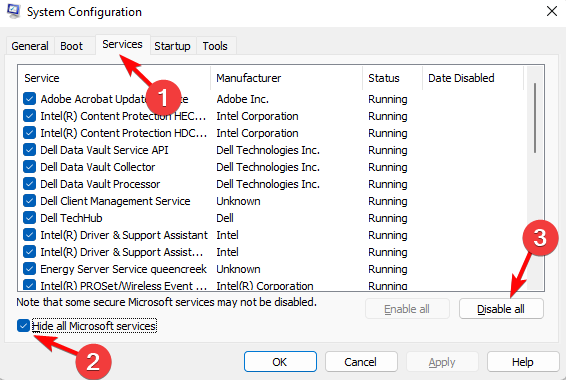The image size is (566, 380).
Task: Open the Boot tab
Action: point(71,46)
